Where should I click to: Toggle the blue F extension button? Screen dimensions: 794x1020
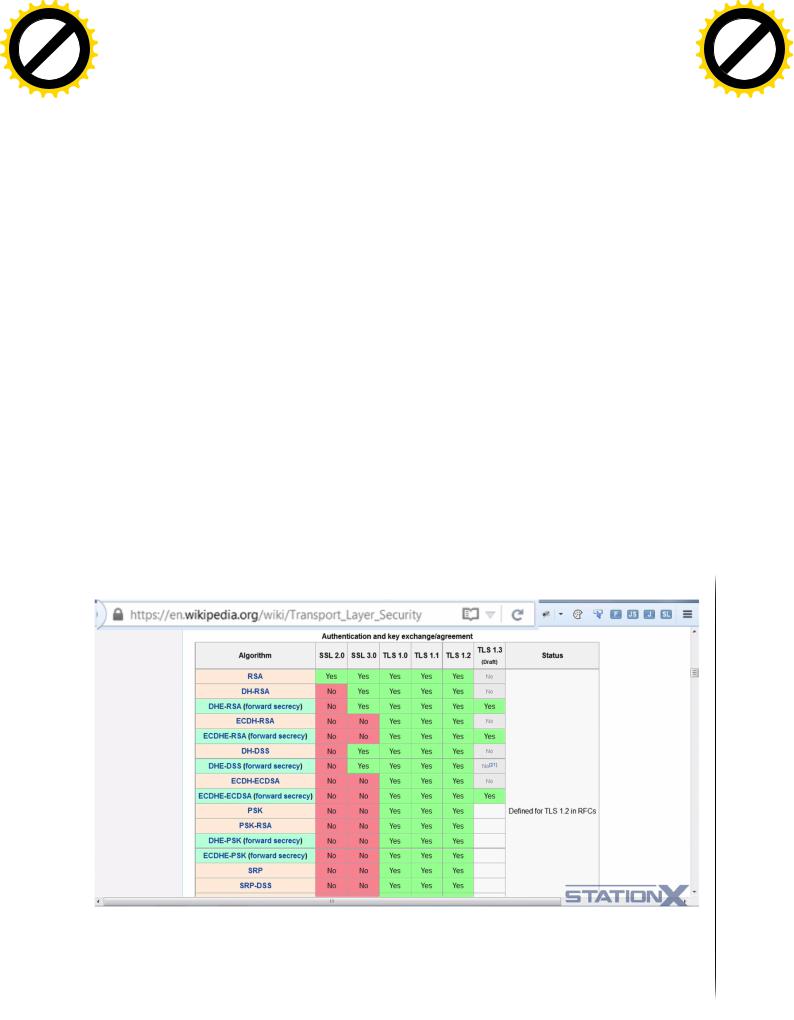coord(616,614)
